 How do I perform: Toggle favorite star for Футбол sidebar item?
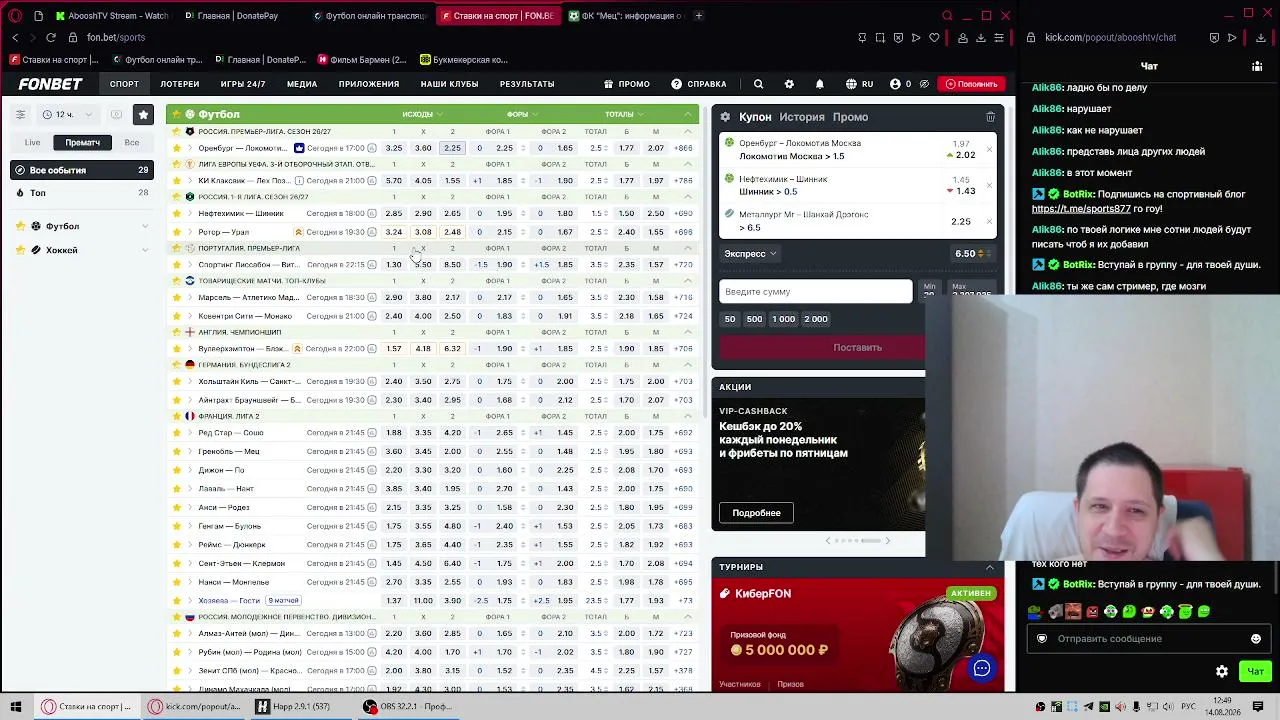[21, 226]
